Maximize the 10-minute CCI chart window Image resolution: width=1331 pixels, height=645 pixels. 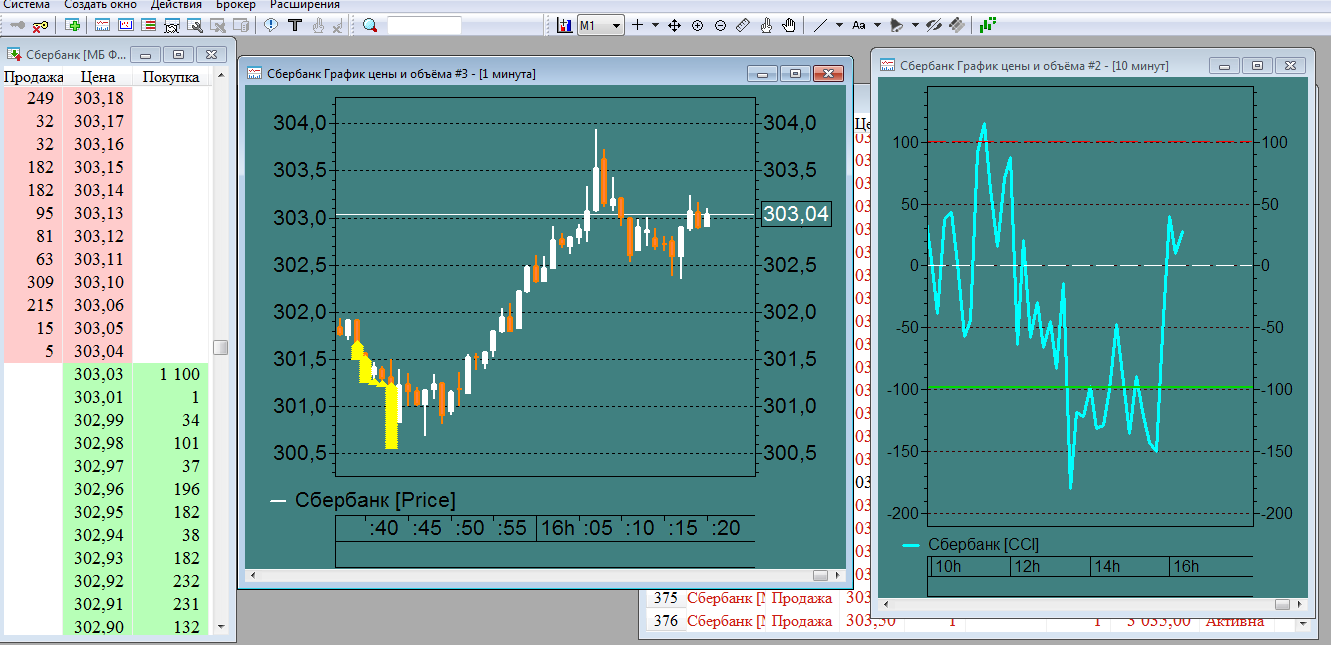click(1258, 66)
